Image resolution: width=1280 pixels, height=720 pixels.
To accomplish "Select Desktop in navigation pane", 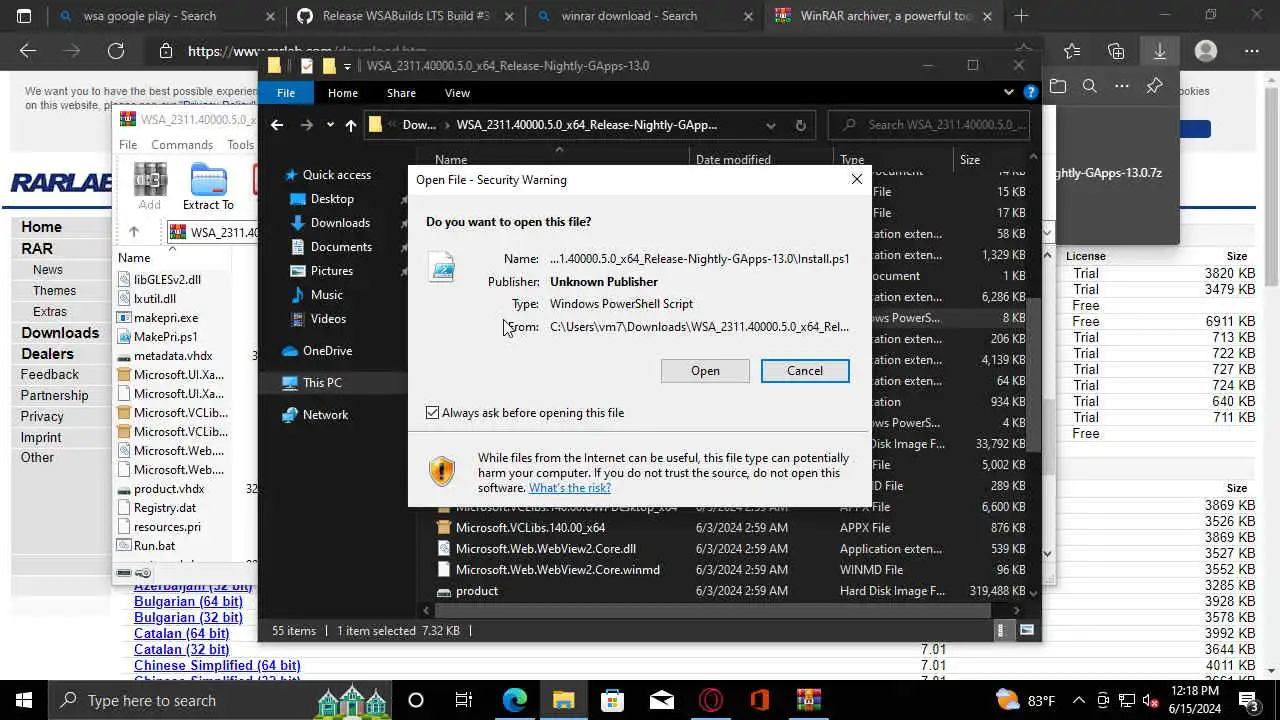I will click(332, 199).
